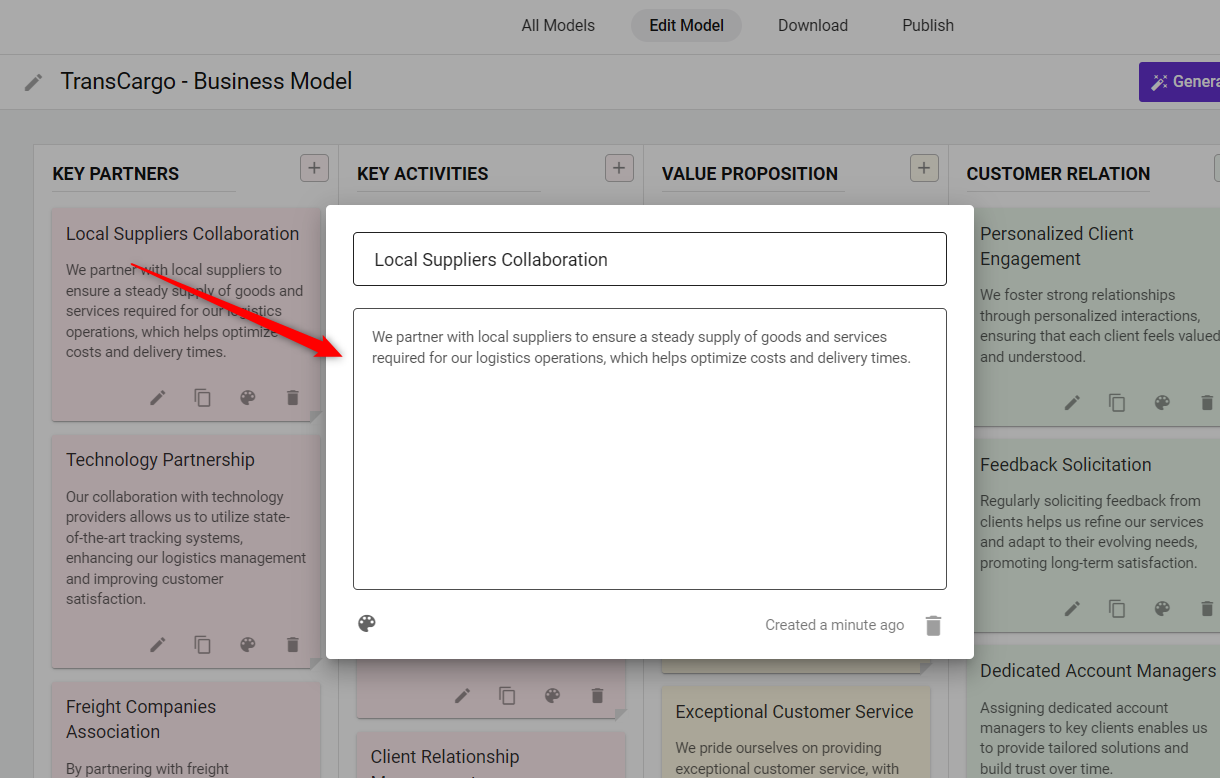Add a new Value Proposition card
Viewport: 1220px width, 778px height.
(x=924, y=168)
